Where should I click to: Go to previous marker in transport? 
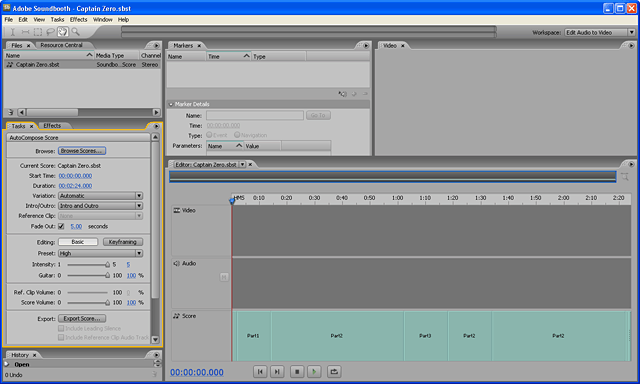click(x=260, y=372)
